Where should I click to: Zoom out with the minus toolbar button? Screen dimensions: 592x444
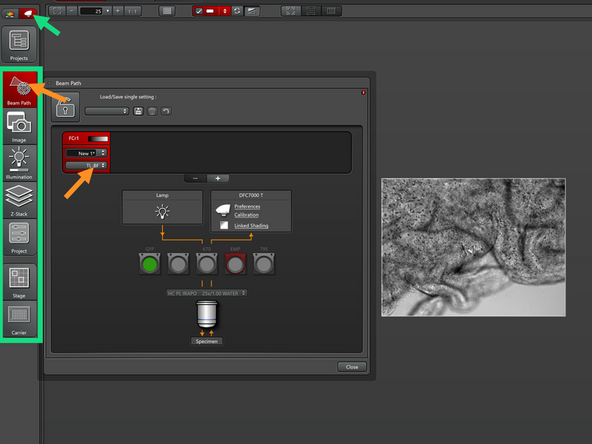point(72,11)
